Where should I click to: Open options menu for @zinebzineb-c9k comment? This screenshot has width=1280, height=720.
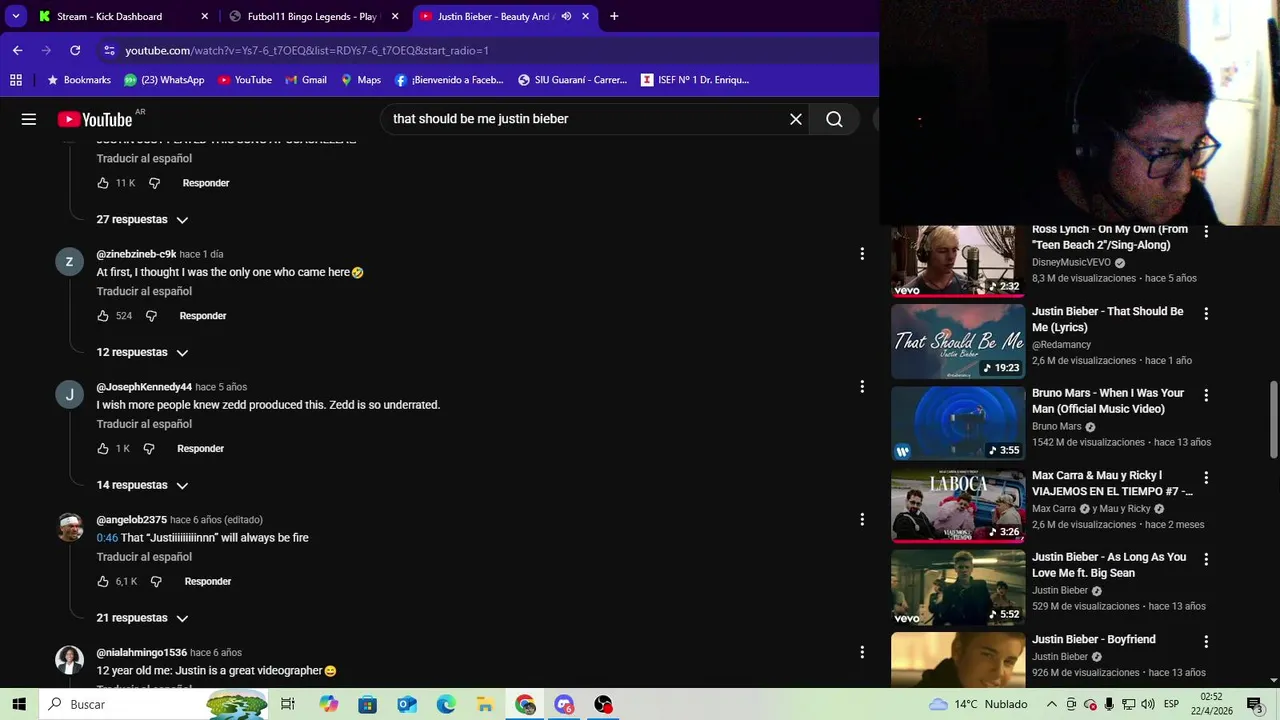click(x=862, y=254)
